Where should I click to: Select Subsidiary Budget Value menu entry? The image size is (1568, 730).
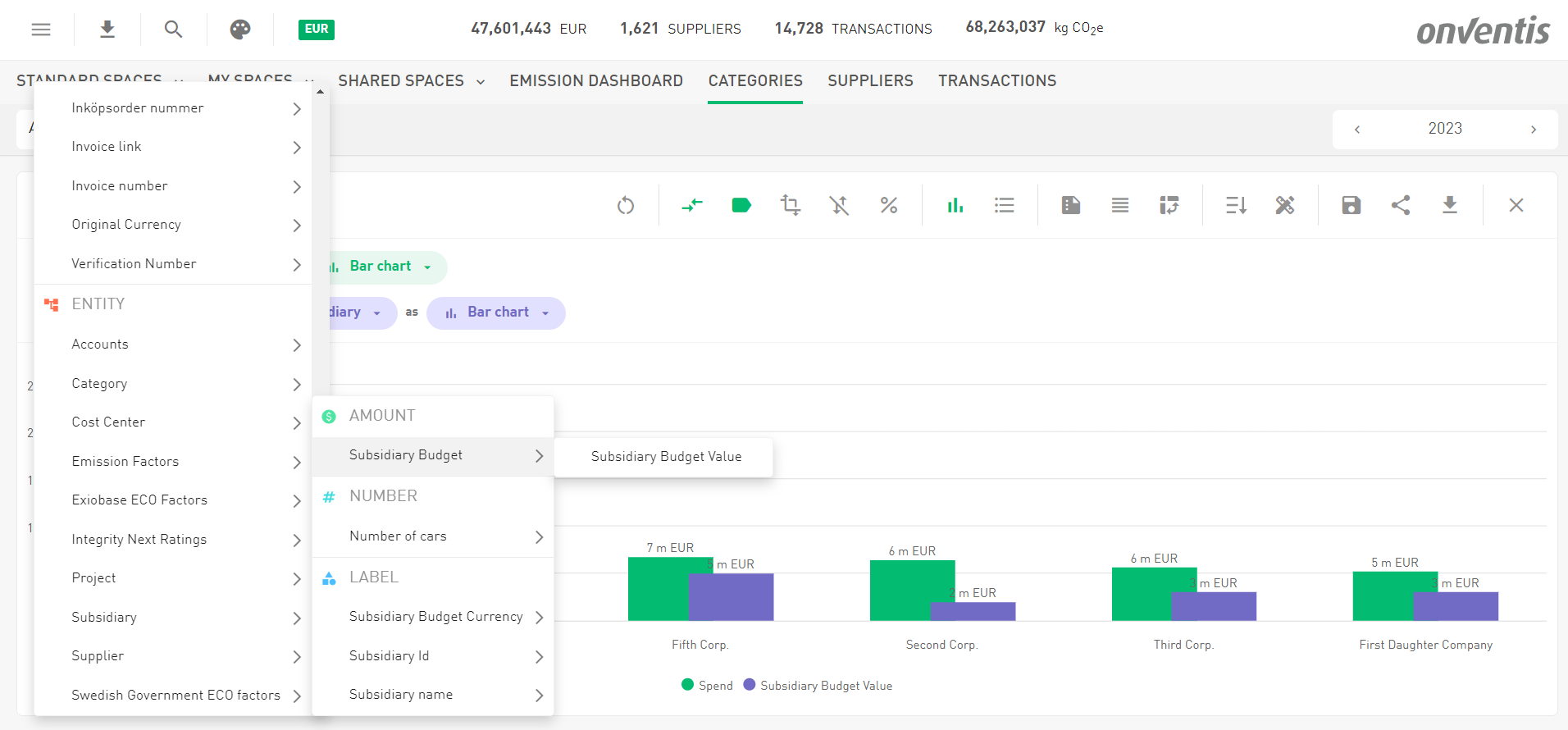click(x=665, y=457)
